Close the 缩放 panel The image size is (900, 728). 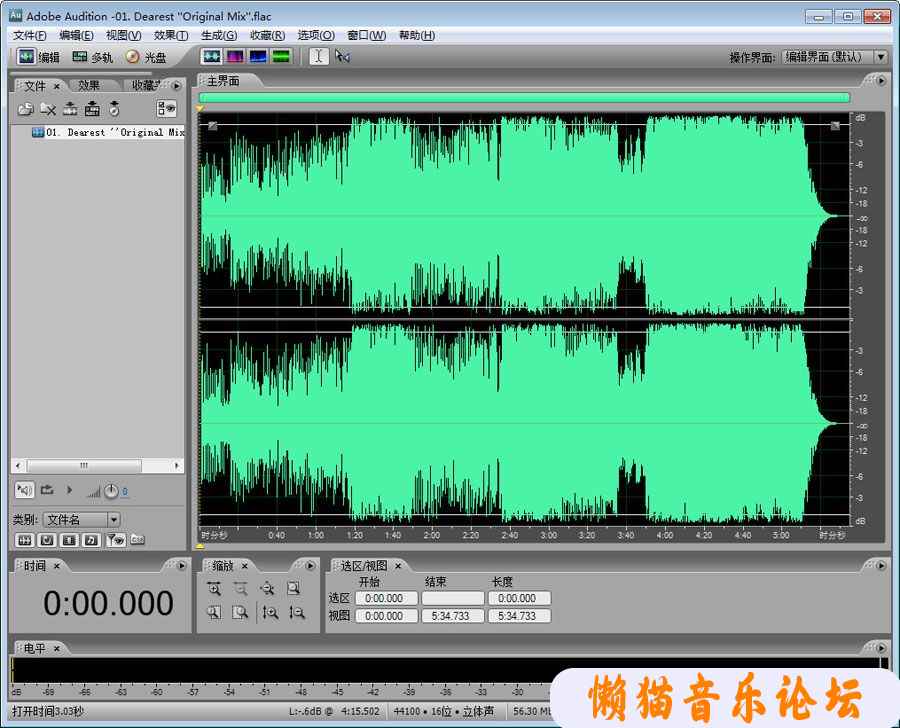coord(245,566)
